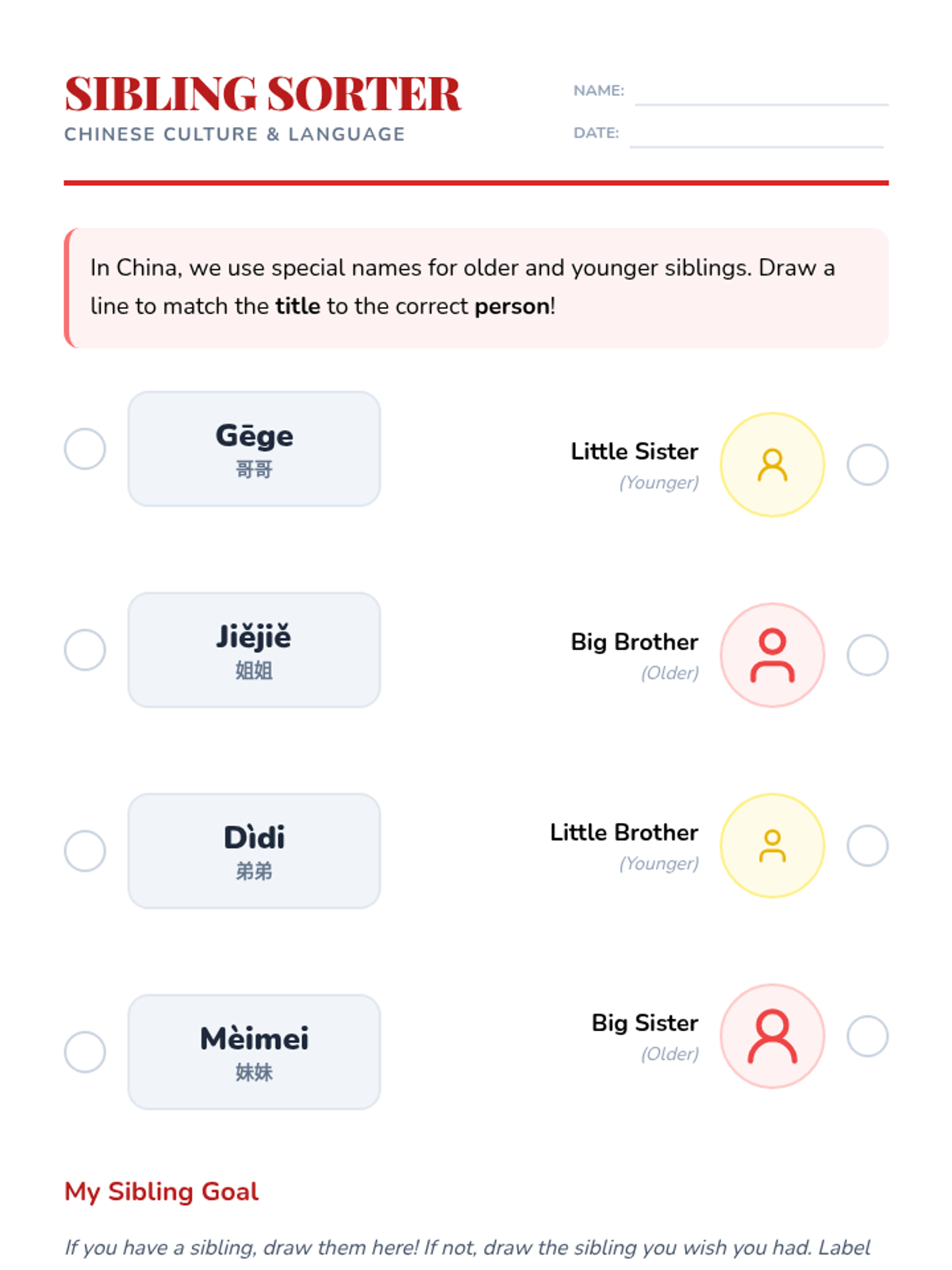Click the Date input line
The image size is (952, 1270).
[756, 136]
